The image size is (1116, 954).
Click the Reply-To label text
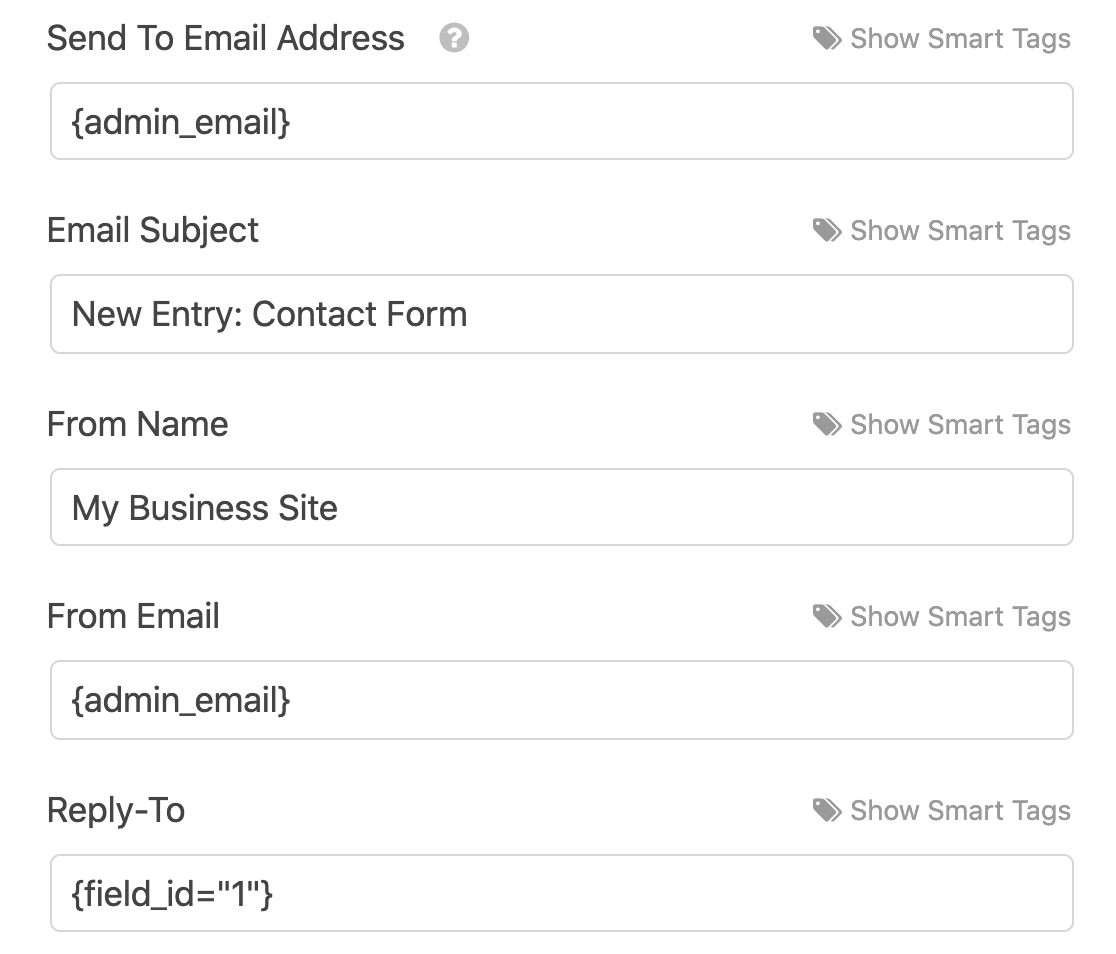pos(115,810)
